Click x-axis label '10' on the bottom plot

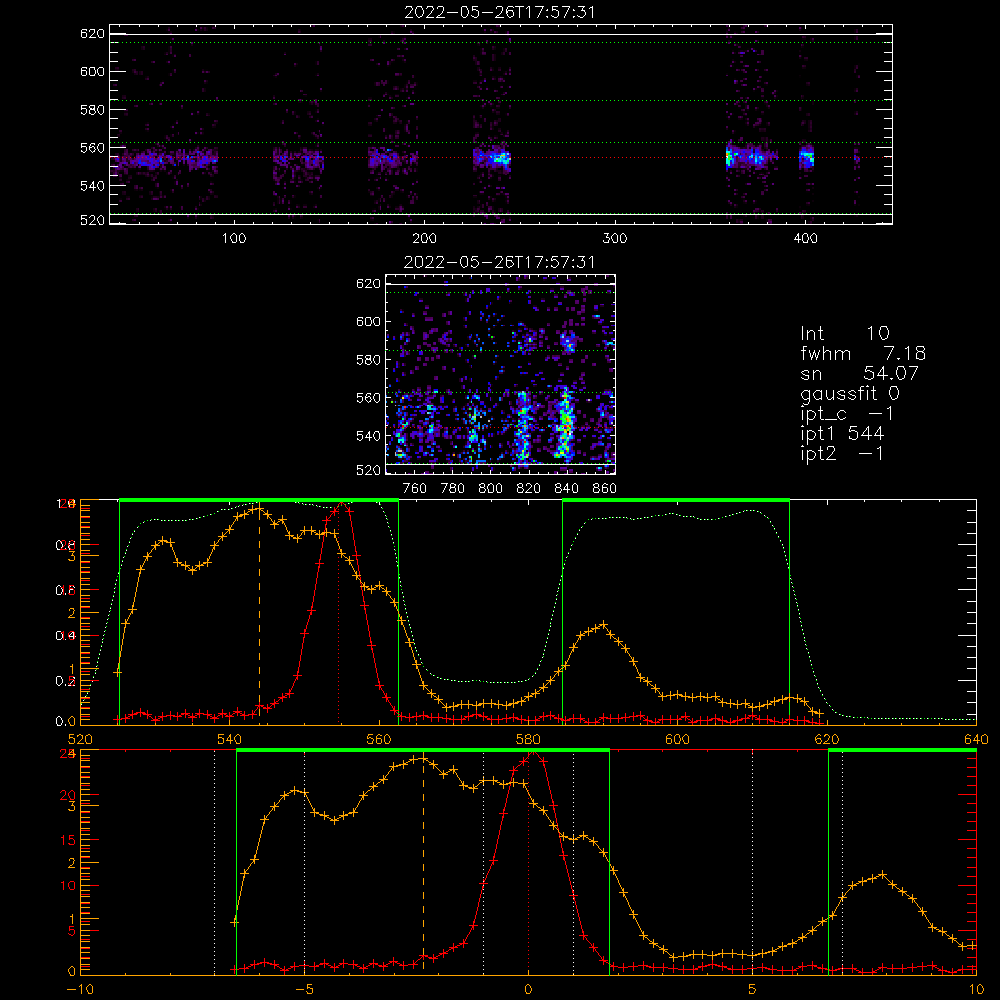(976, 990)
